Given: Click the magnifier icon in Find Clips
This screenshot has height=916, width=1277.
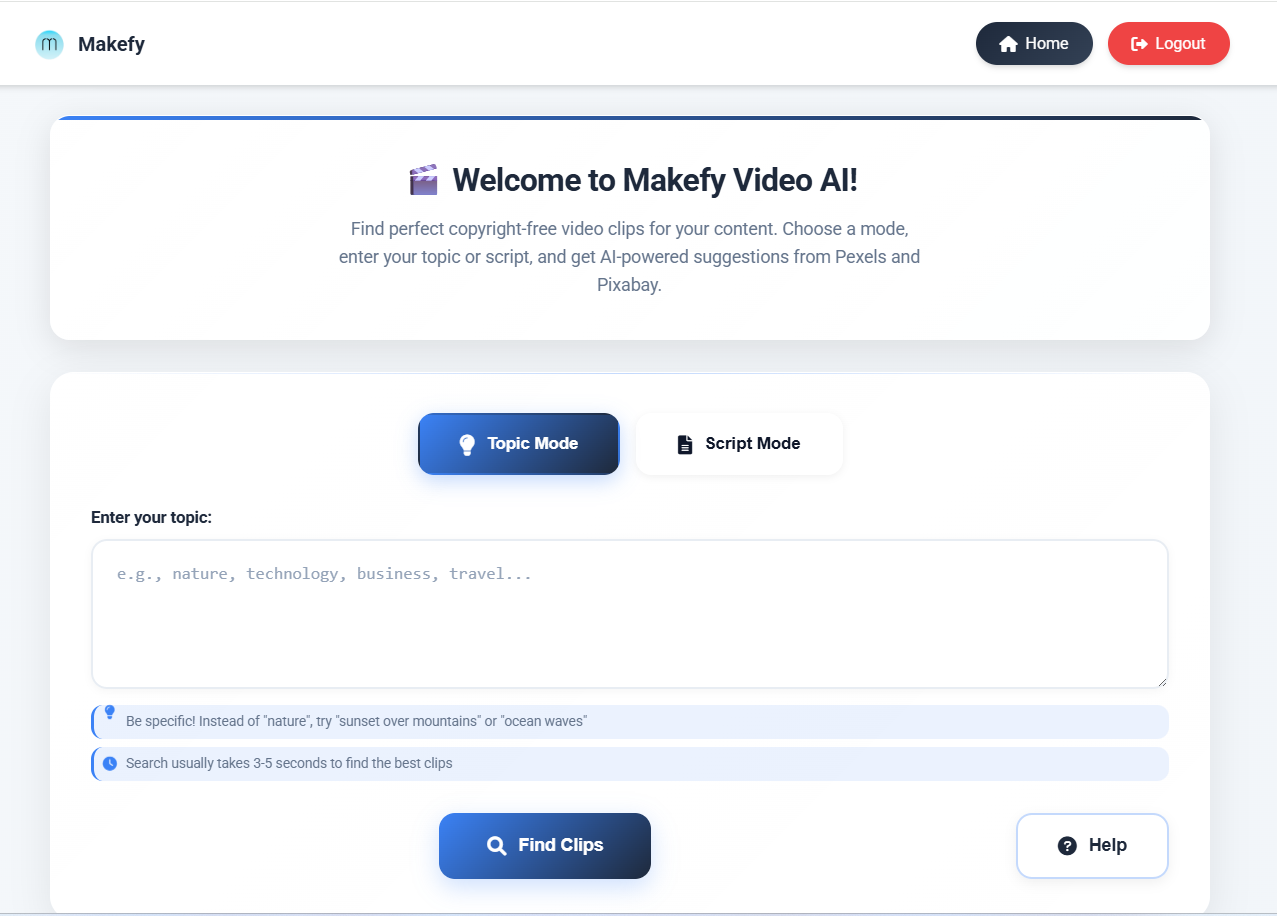Looking at the screenshot, I should point(497,845).
